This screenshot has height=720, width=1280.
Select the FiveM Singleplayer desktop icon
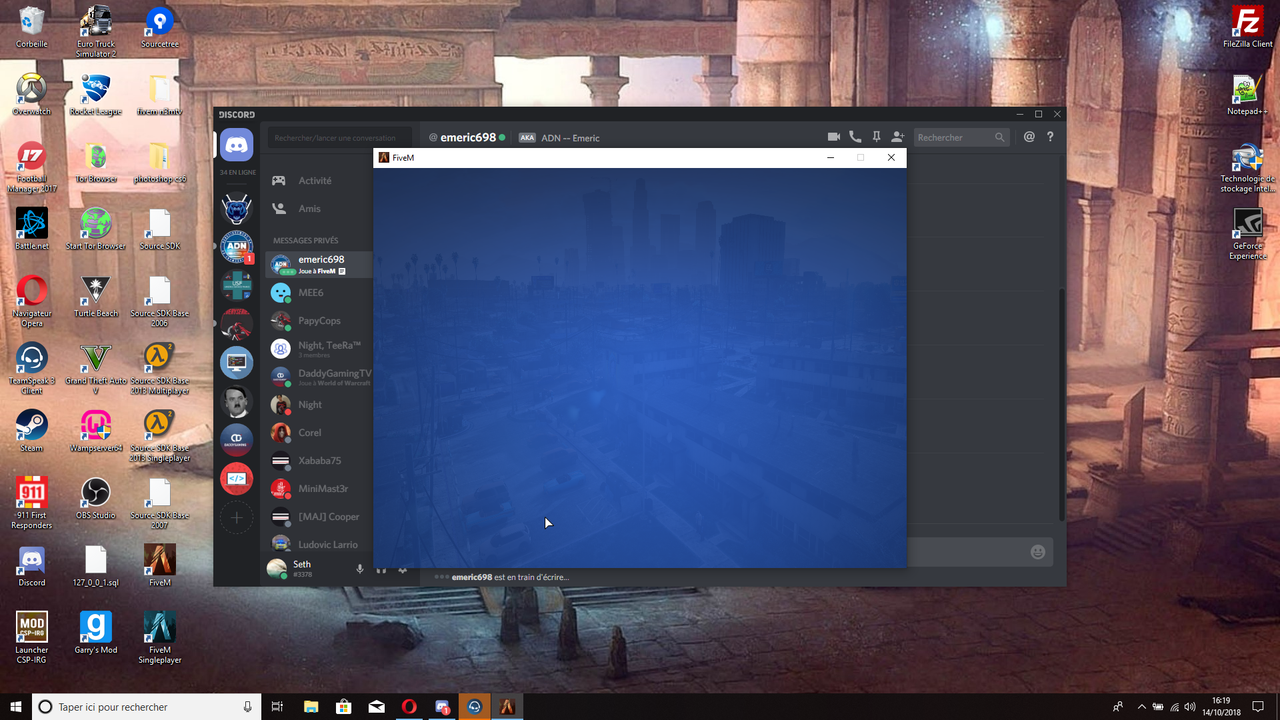(159, 638)
